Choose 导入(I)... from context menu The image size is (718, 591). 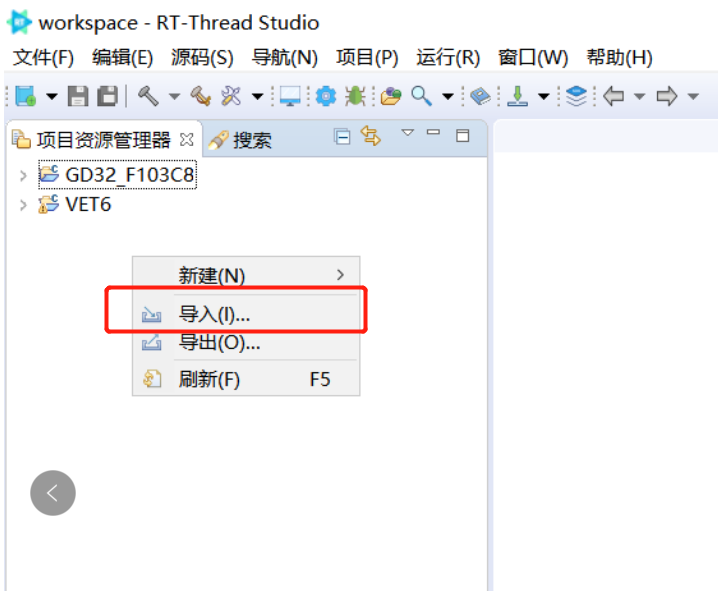tap(246, 314)
